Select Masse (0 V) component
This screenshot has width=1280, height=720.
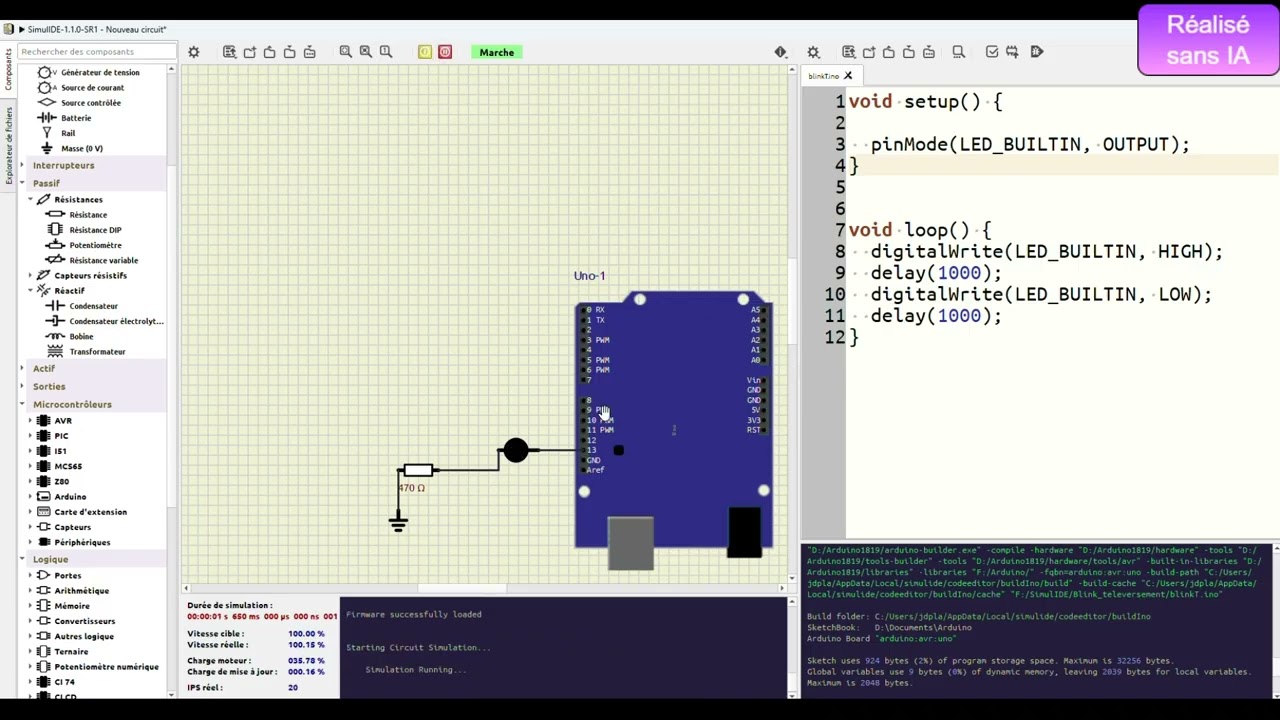pos(82,148)
